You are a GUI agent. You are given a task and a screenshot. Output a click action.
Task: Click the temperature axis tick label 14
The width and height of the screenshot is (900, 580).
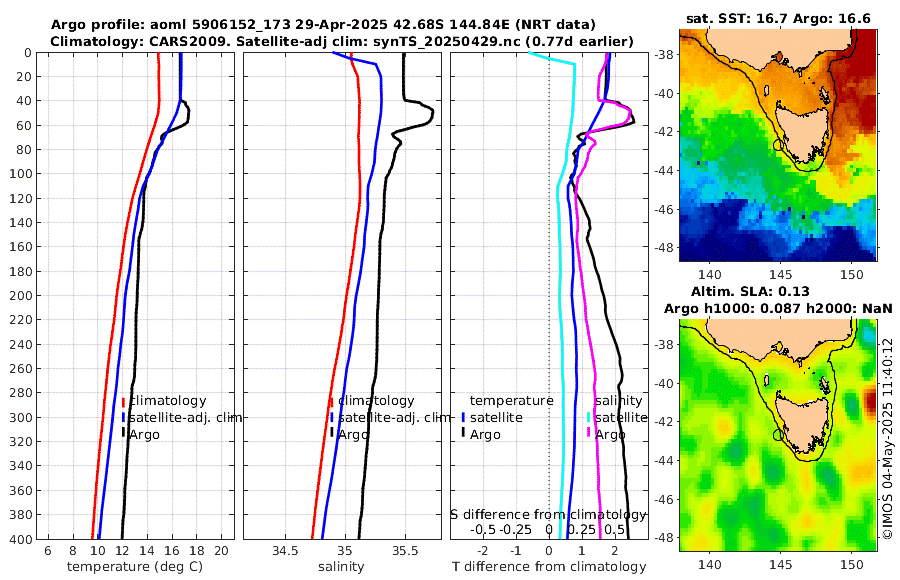(147, 551)
